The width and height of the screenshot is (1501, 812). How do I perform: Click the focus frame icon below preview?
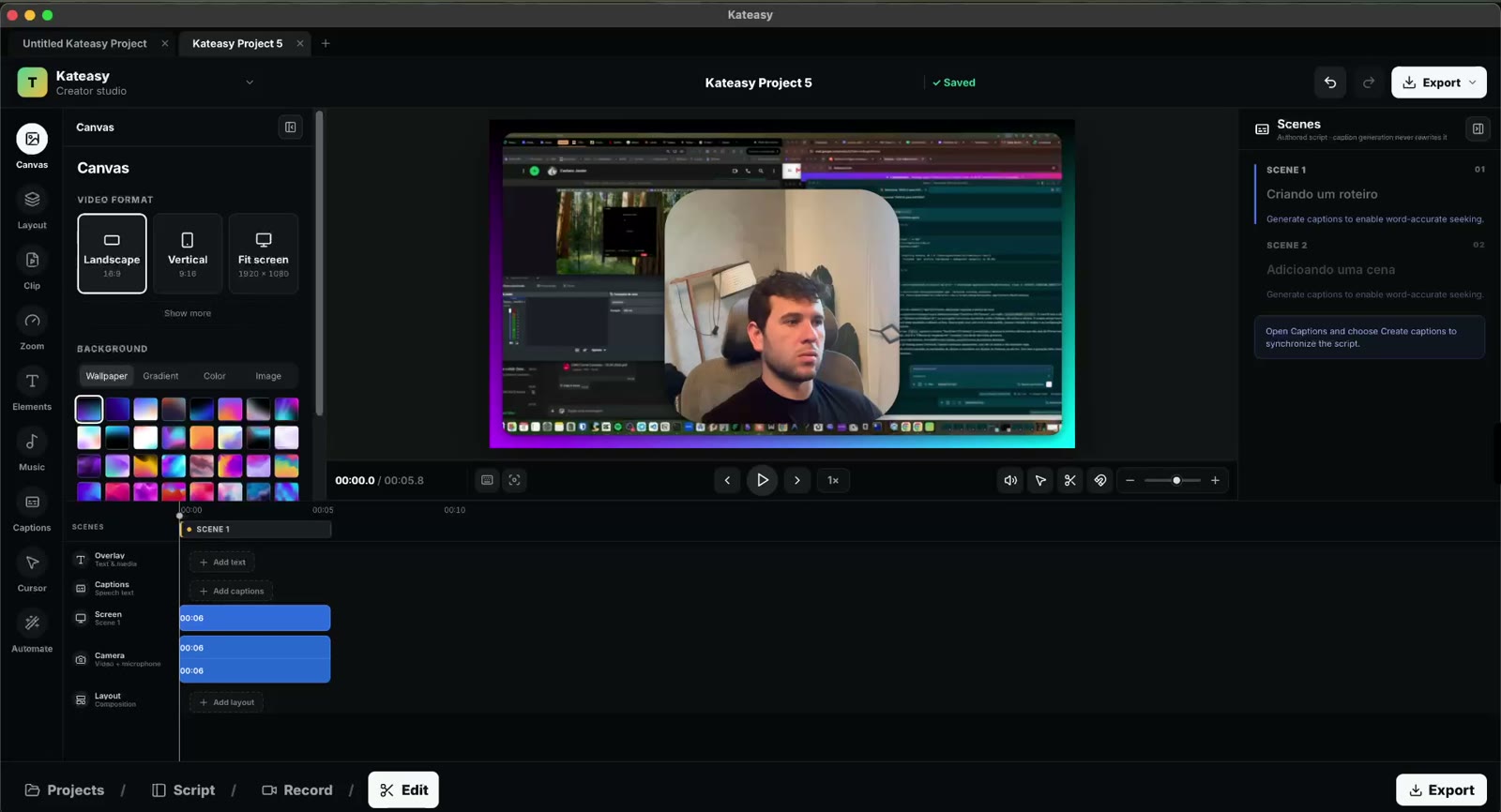tap(514, 480)
